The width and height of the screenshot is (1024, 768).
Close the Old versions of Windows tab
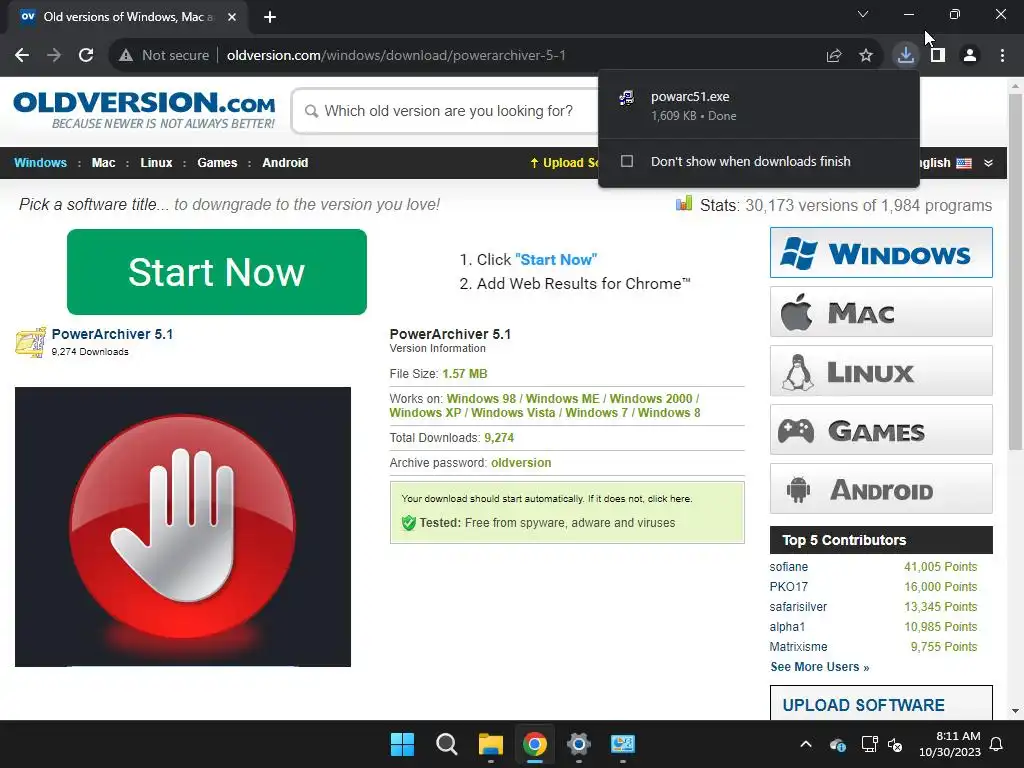pos(232,17)
